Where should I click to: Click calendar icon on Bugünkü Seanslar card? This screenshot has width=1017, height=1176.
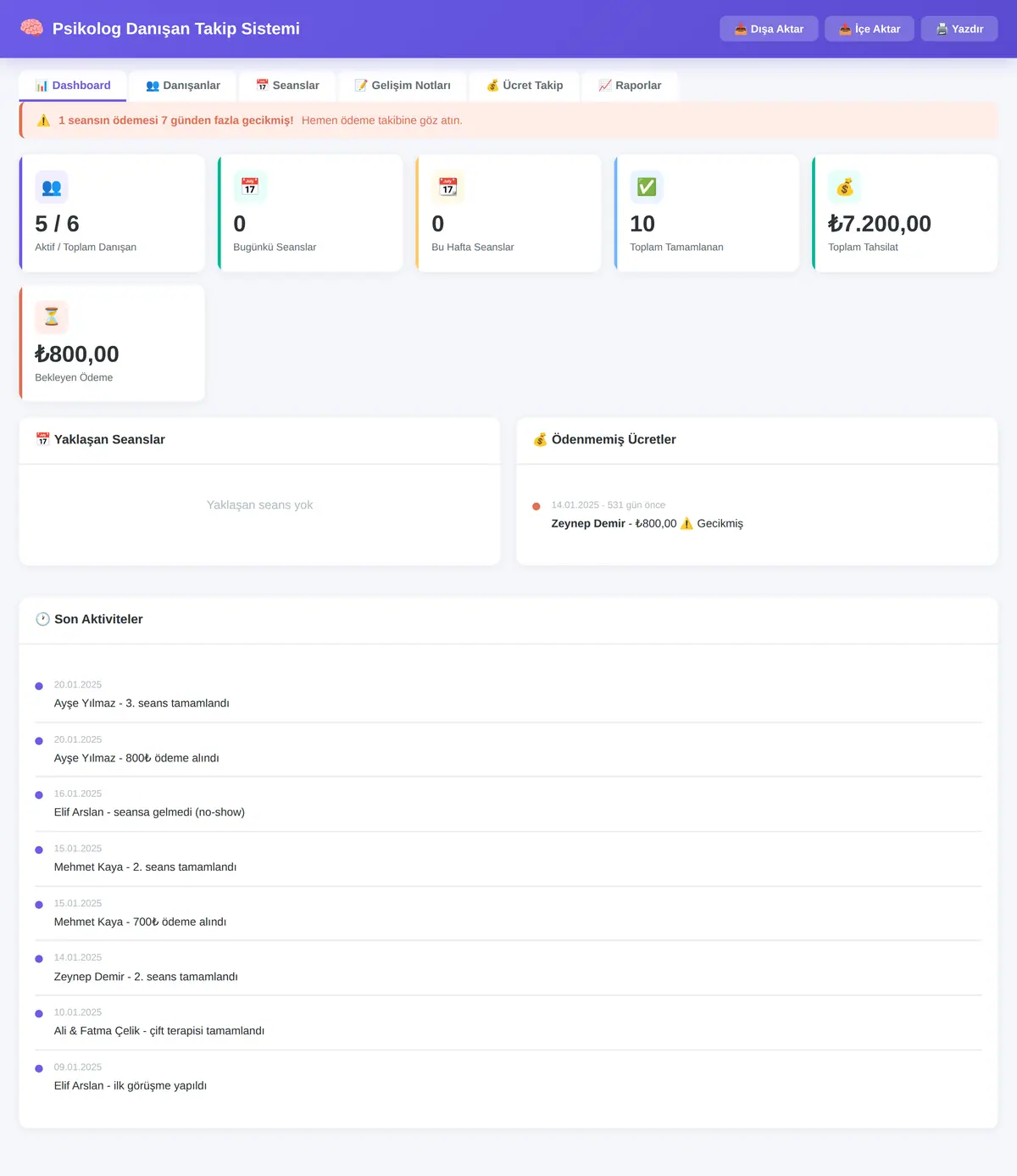point(250,187)
